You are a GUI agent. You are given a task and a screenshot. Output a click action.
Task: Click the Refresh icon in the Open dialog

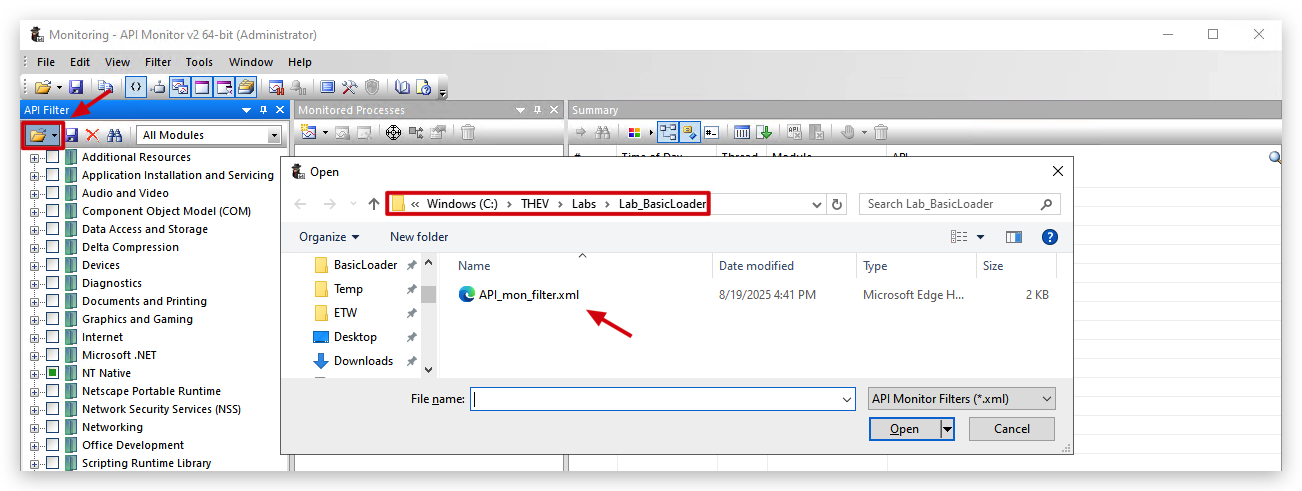(x=837, y=204)
